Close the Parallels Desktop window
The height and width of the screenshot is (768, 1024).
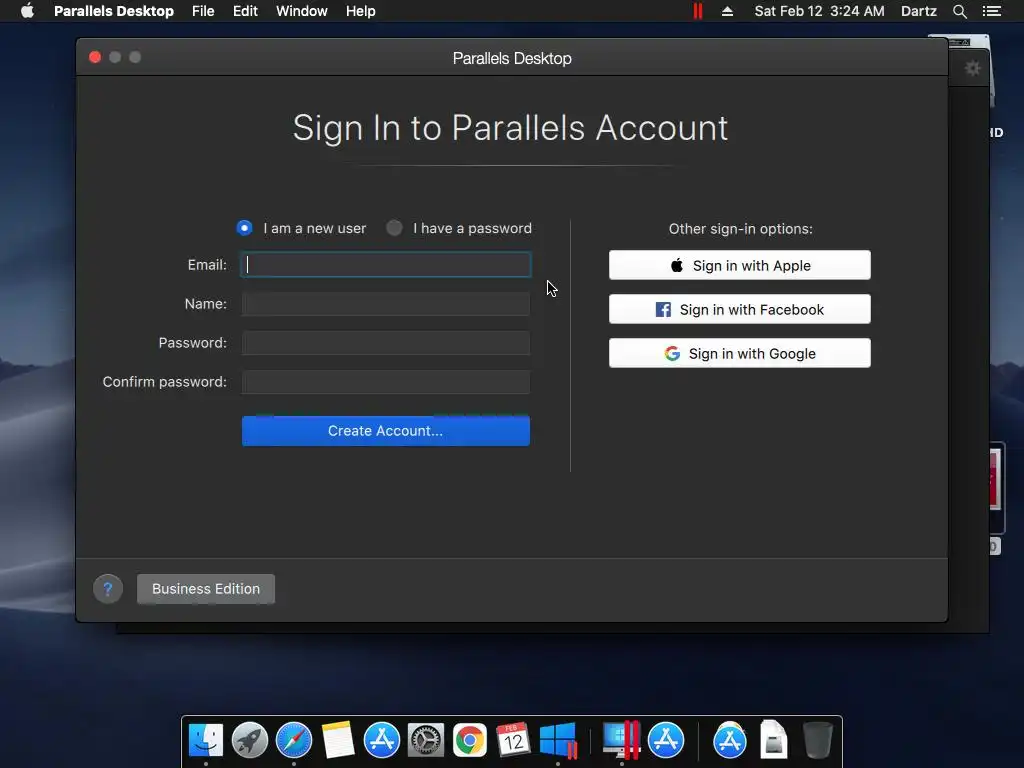point(95,57)
